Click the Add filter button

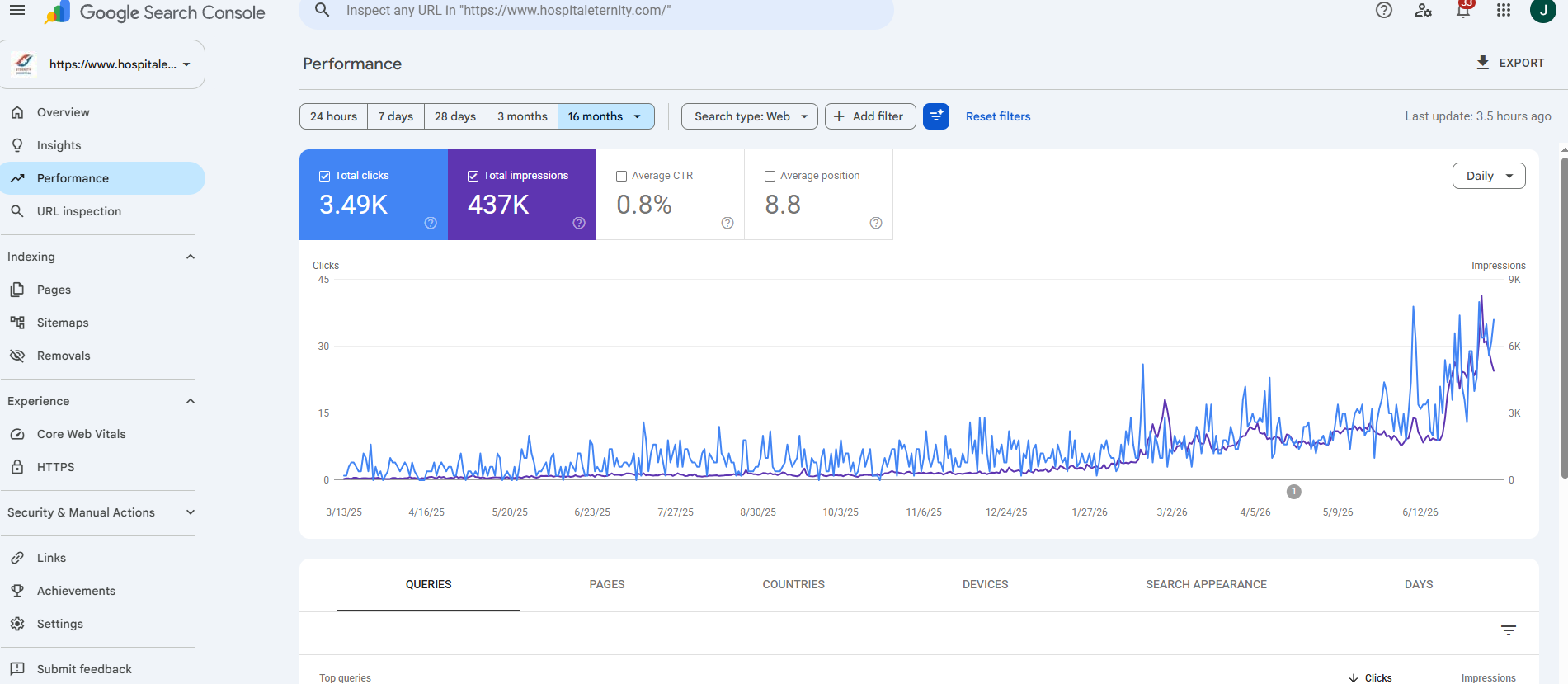click(870, 116)
